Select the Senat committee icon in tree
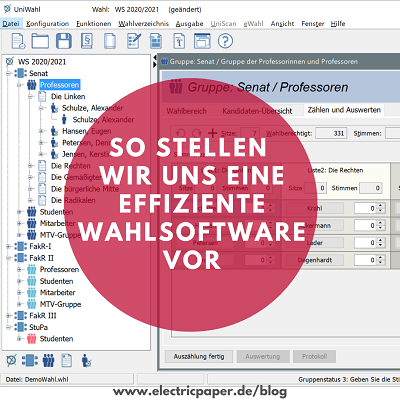The image size is (400, 400). tap(21, 73)
